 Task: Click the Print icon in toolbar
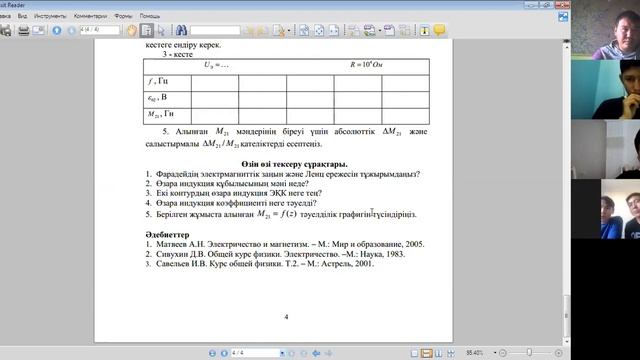coord(24,31)
